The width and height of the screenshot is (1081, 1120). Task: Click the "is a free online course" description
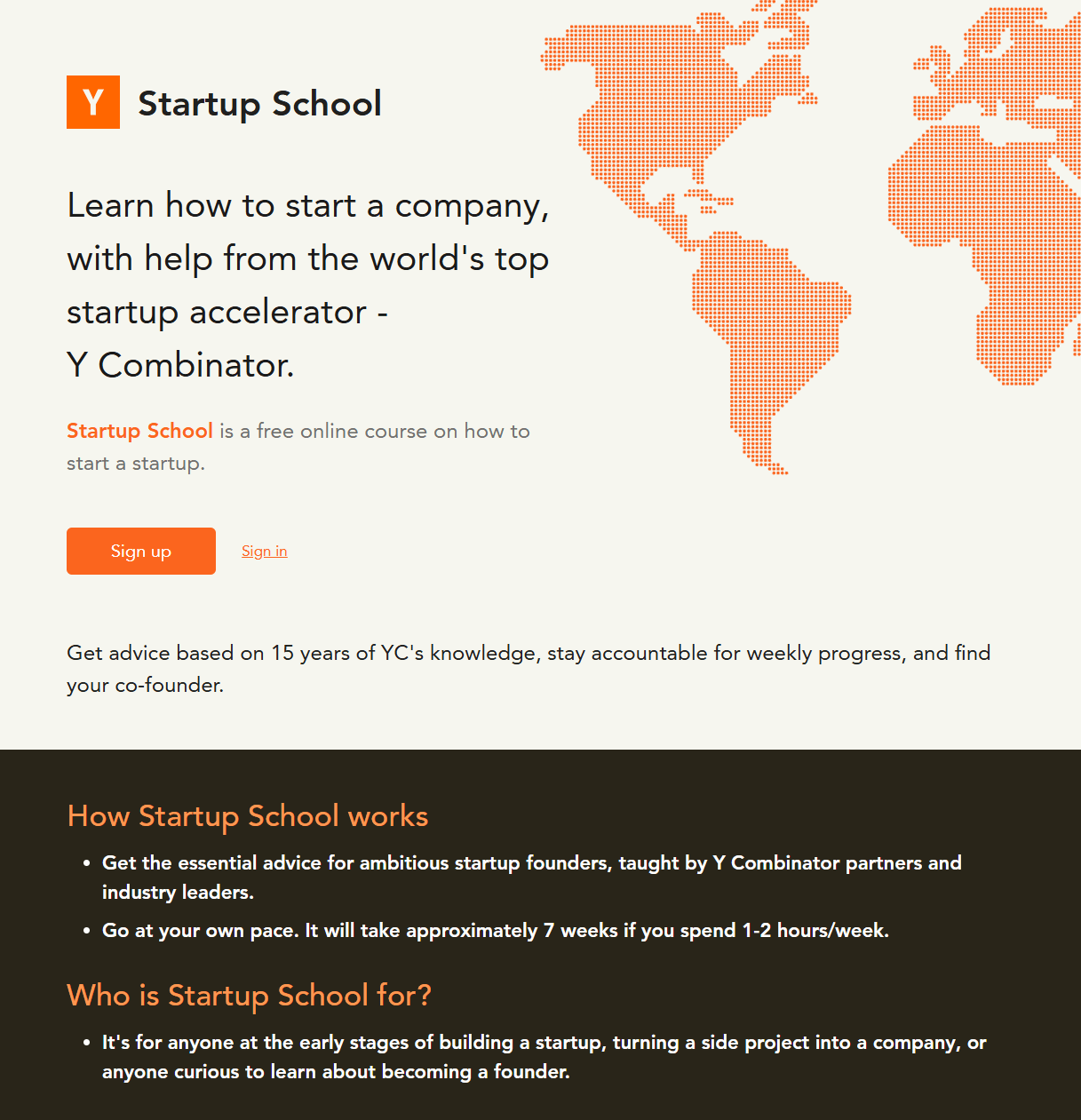click(x=374, y=432)
